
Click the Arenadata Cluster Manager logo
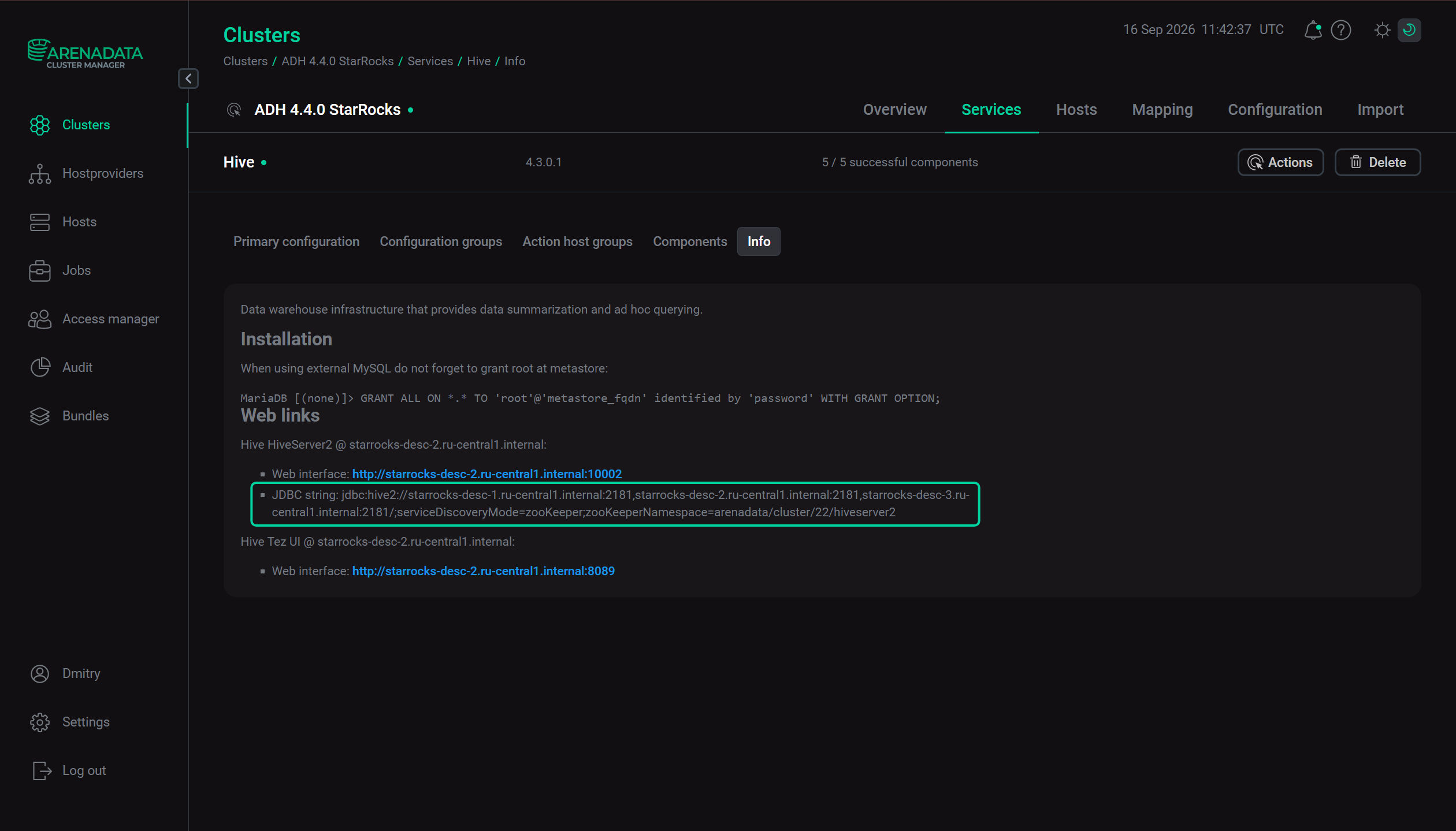(85, 54)
